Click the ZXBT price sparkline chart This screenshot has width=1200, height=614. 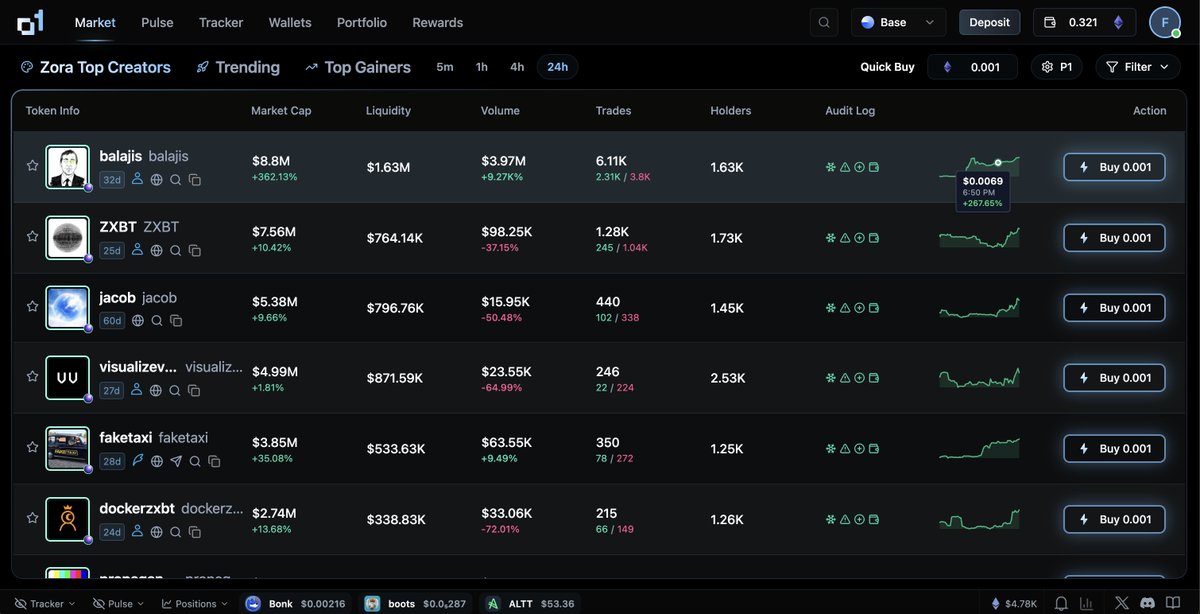(979, 237)
